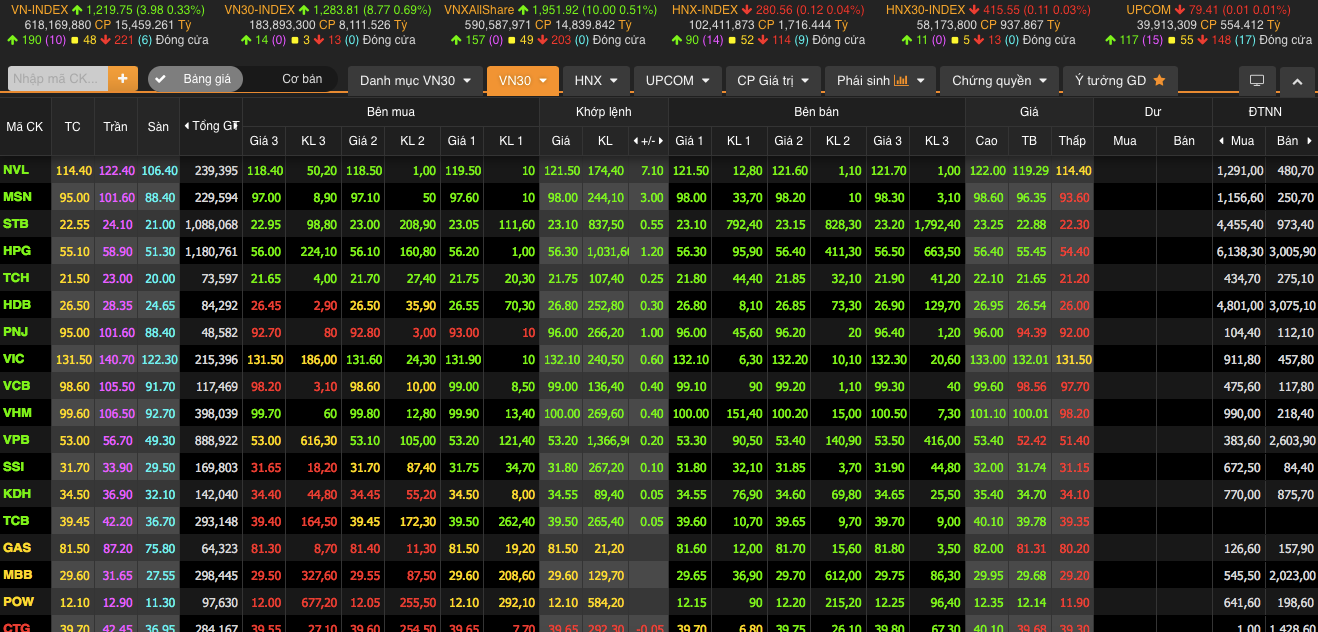Open the UPCOM dropdown list

pyautogui.click(x=677, y=81)
